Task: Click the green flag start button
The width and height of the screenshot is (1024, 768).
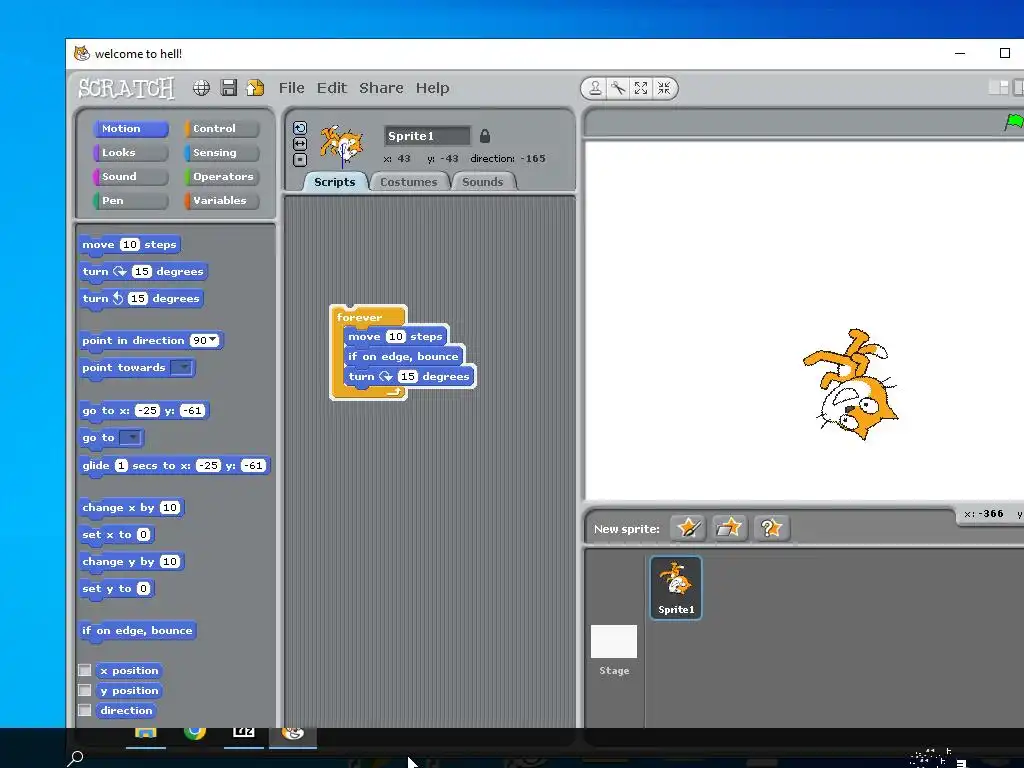Action: click(1014, 121)
